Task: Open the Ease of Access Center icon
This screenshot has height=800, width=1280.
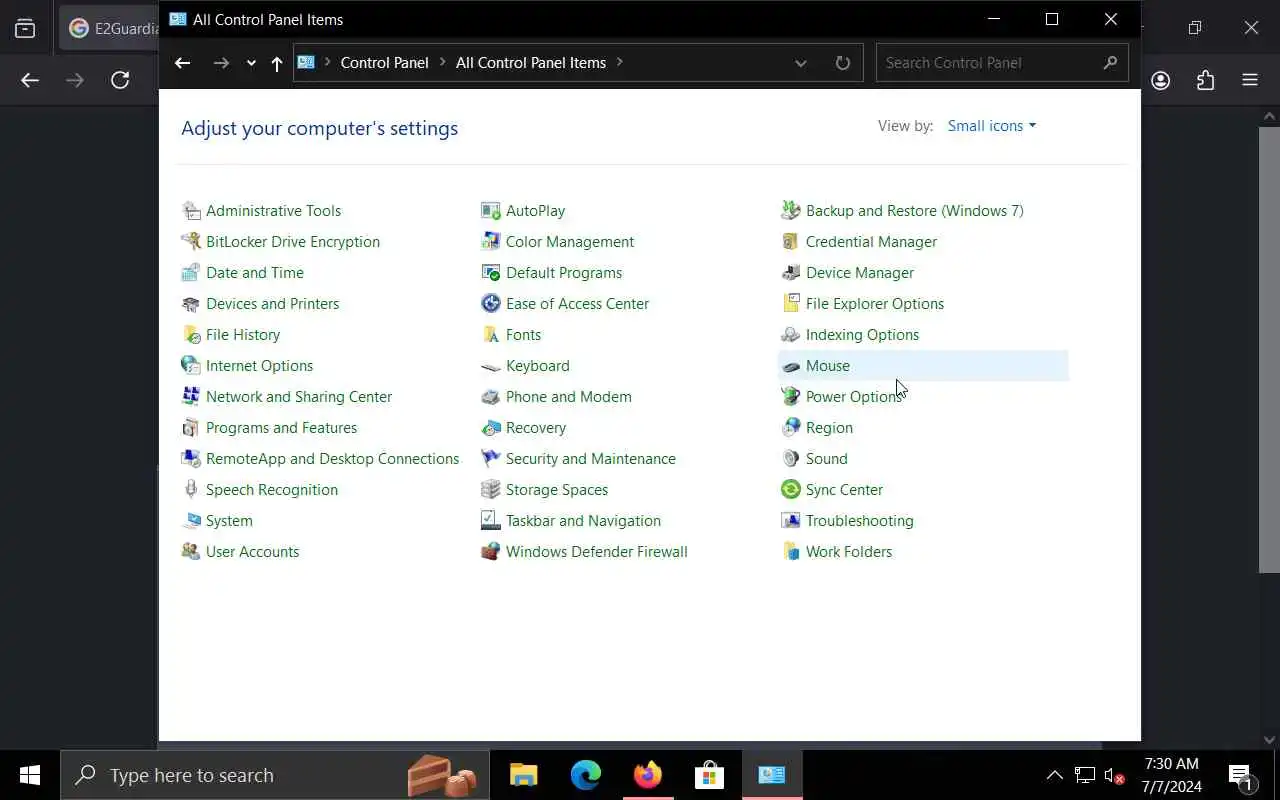Action: point(491,304)
